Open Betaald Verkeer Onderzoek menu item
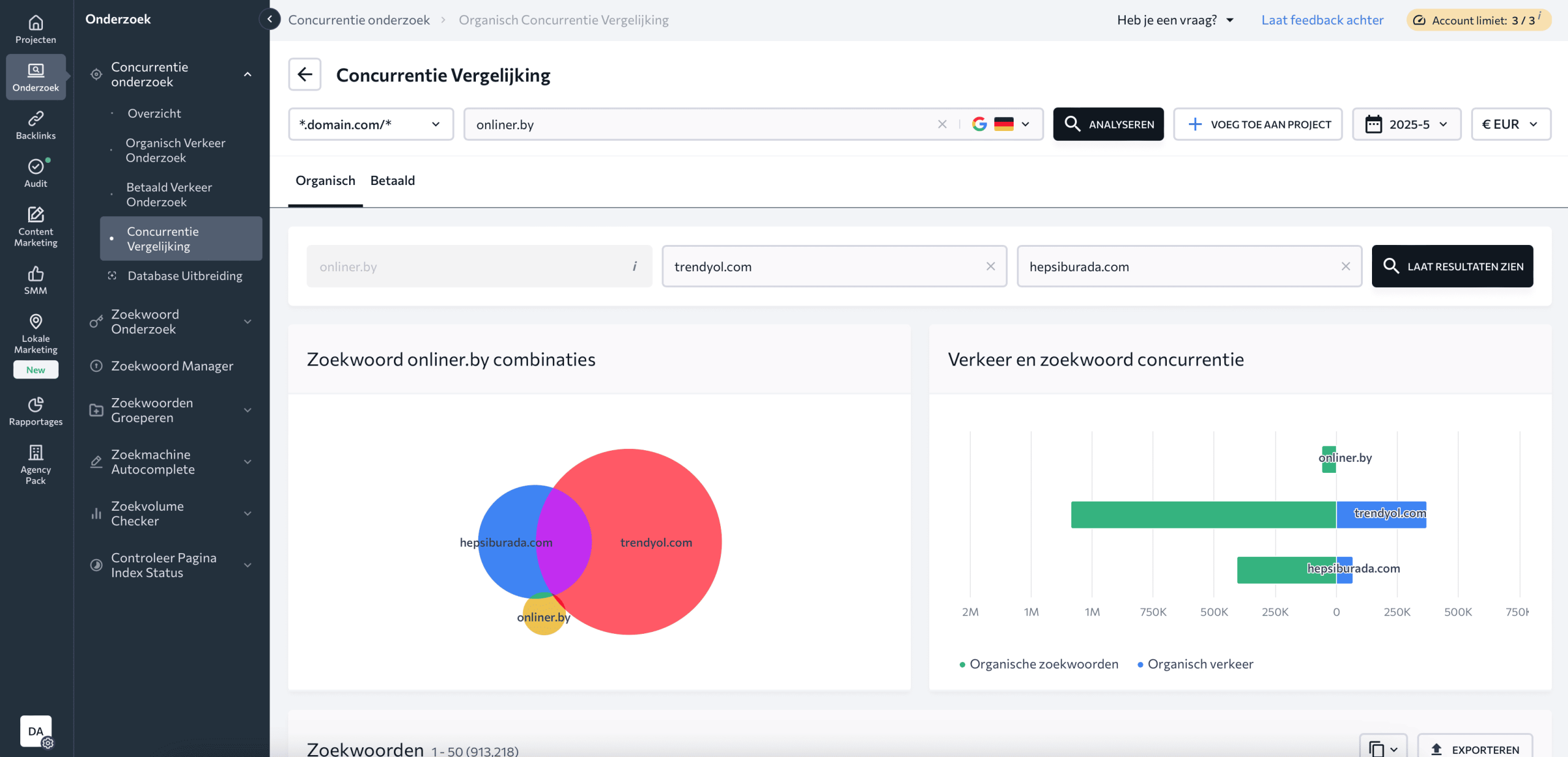Viewport: 1568px width, 757px height. [x=169, y=194]
